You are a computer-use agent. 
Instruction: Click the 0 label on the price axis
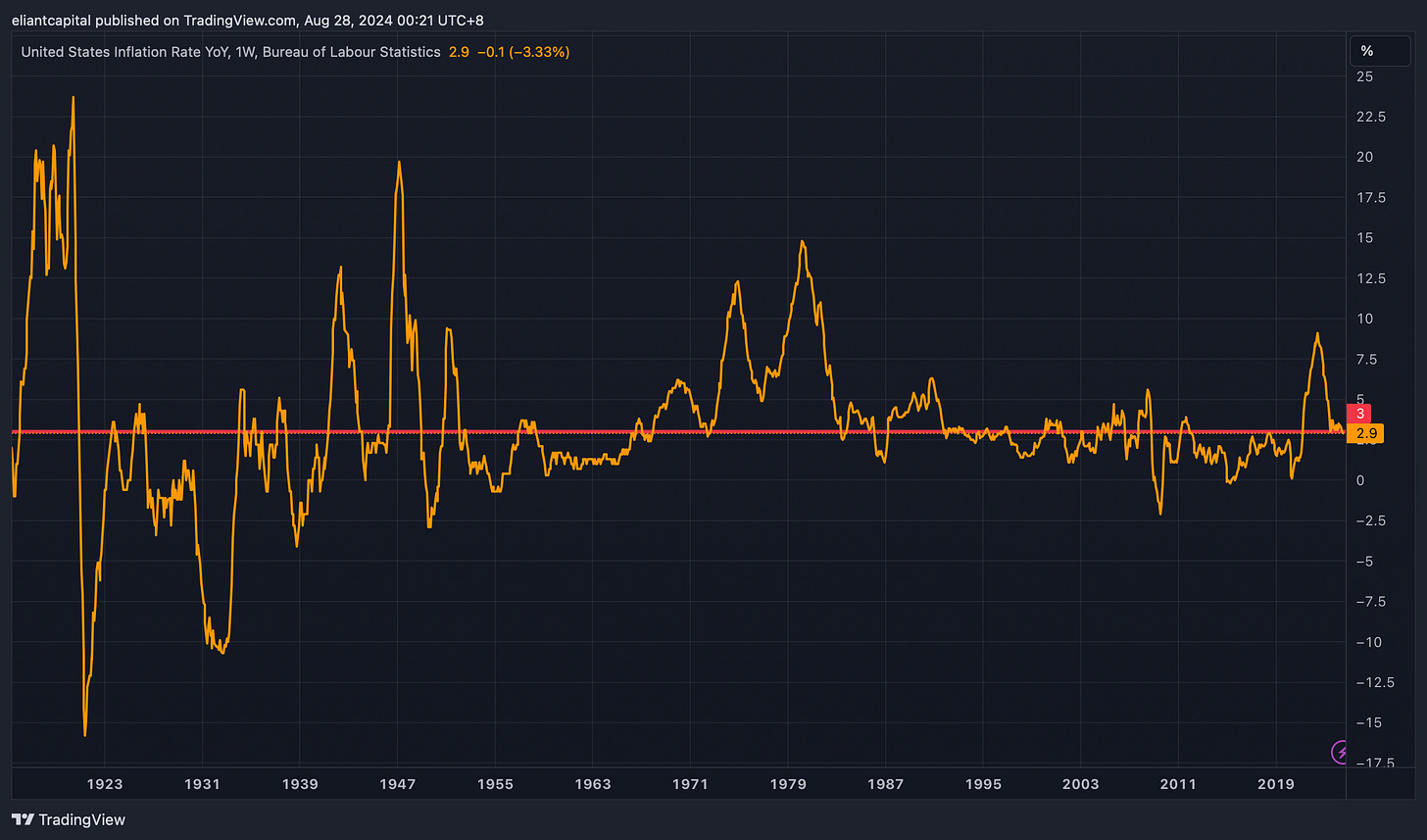coord(1360,480)
